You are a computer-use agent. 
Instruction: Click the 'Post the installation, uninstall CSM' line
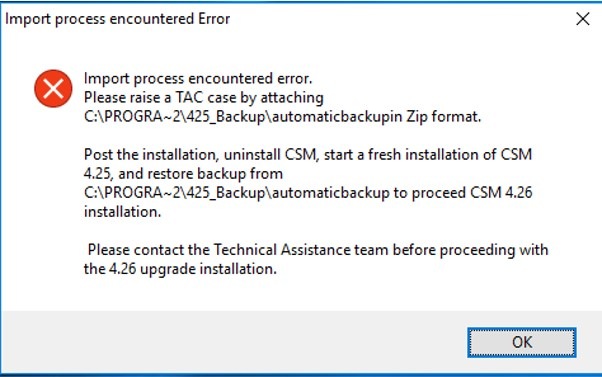[308, 155]
